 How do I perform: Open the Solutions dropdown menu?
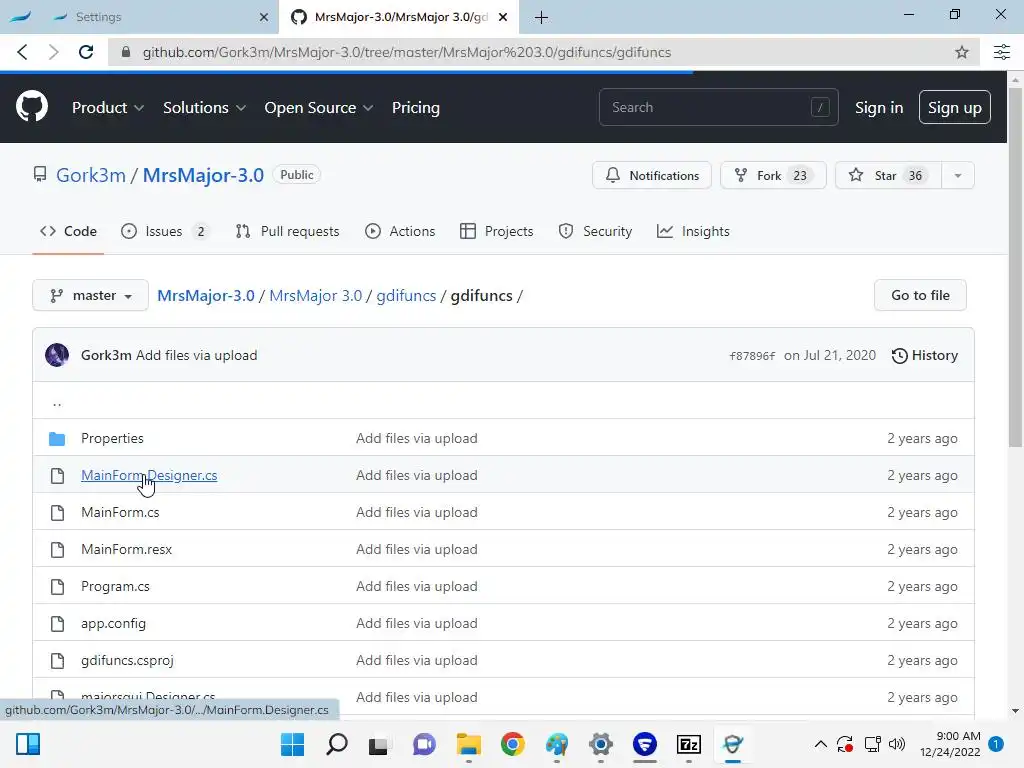(204, 108)
